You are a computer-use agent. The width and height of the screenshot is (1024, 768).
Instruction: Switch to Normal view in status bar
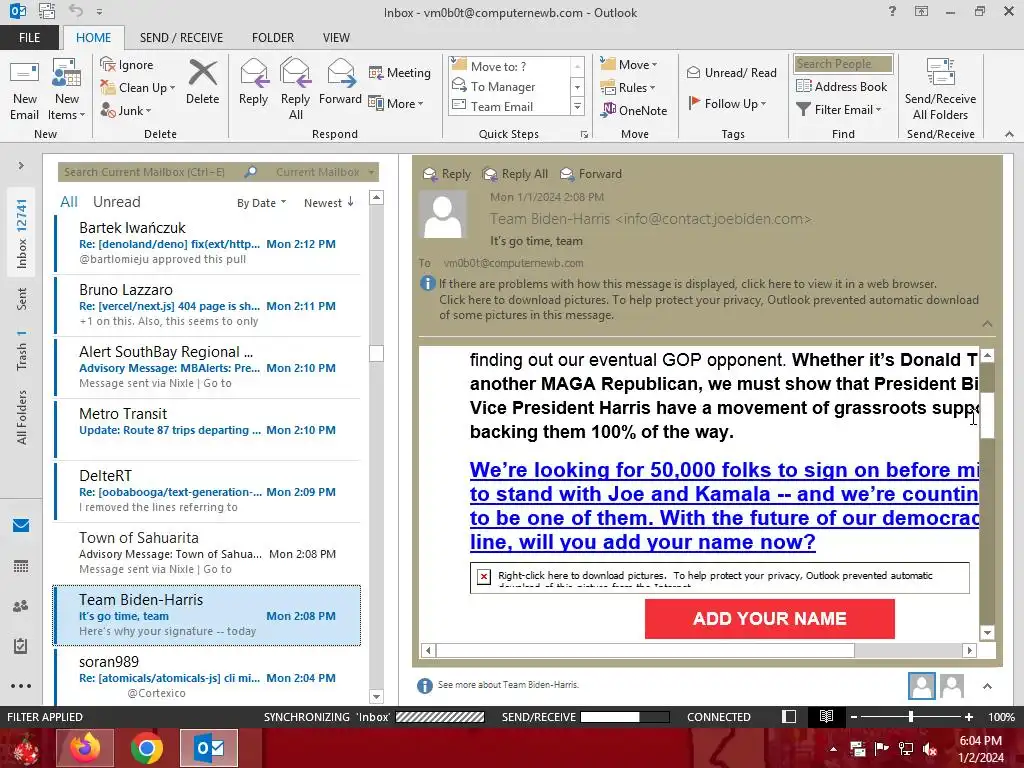(x=789, y=716)
